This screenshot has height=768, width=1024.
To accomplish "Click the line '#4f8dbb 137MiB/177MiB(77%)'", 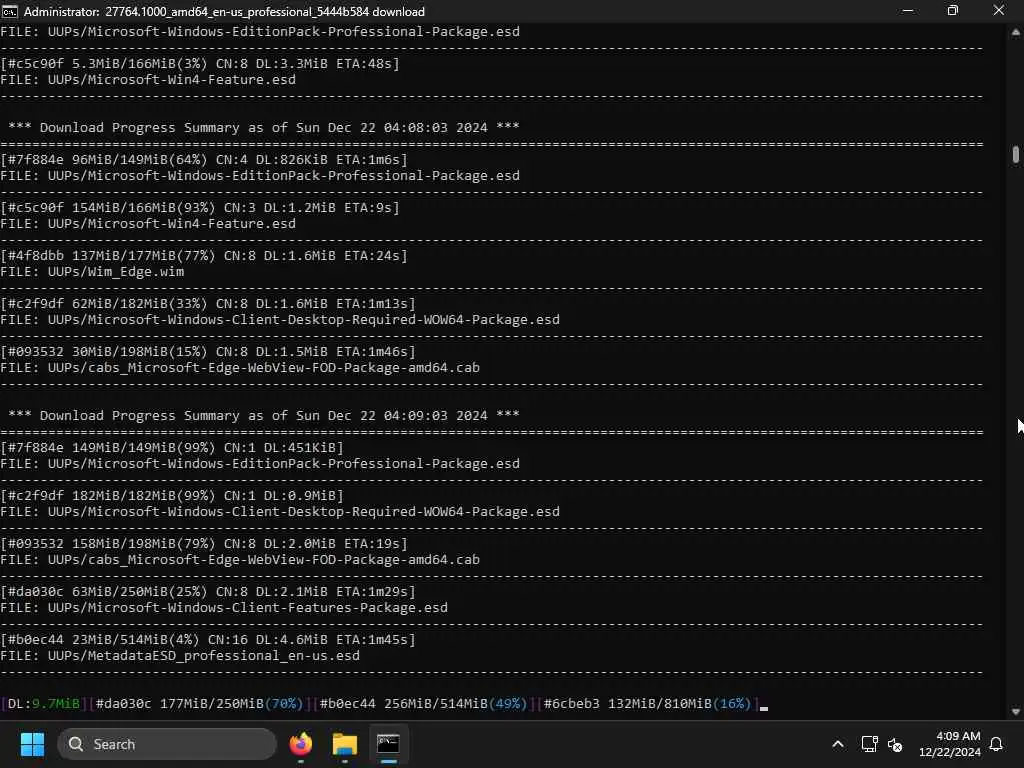I will tap(204, 255).
